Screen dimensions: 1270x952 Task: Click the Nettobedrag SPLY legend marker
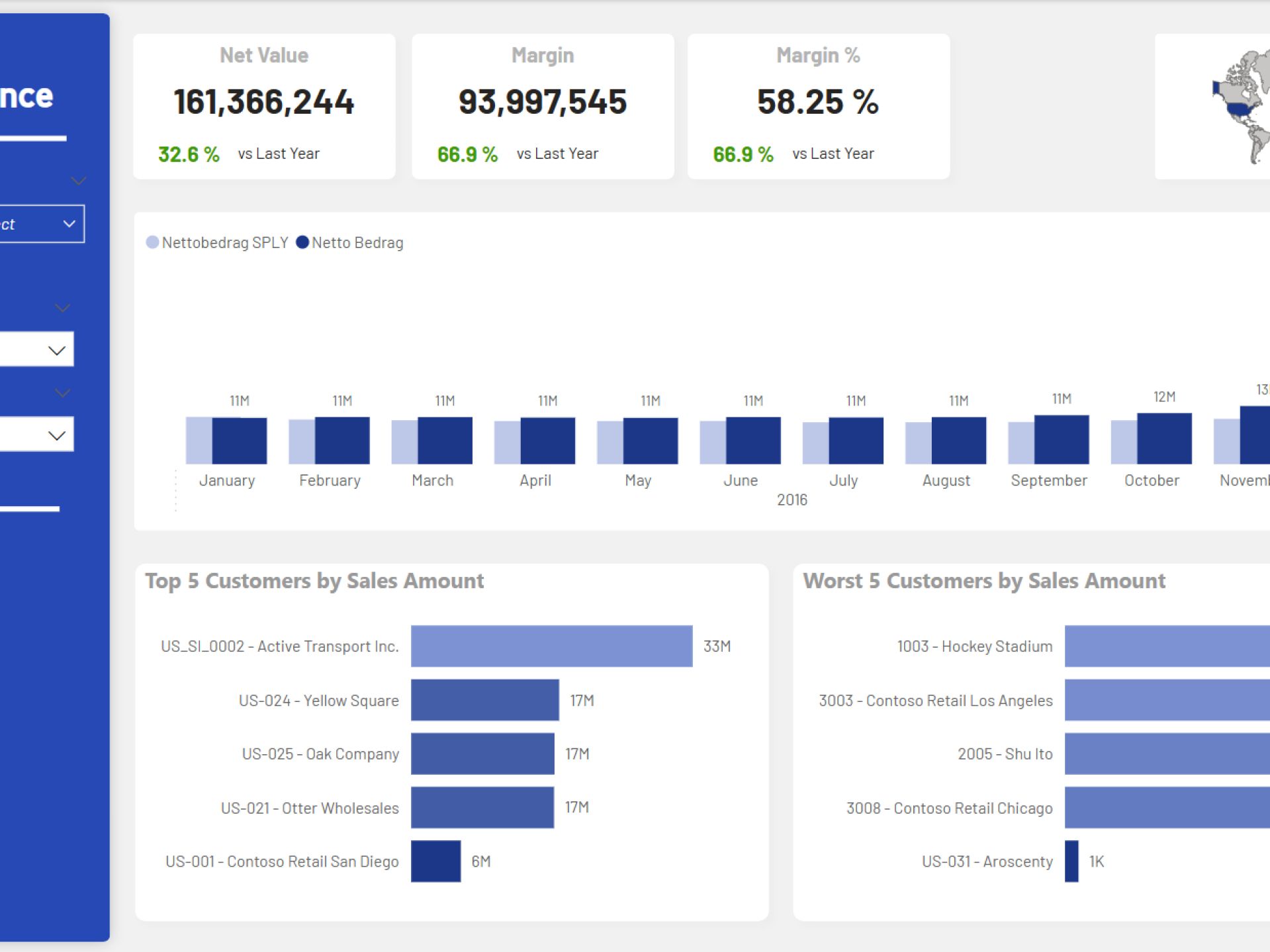click(152, 243)
